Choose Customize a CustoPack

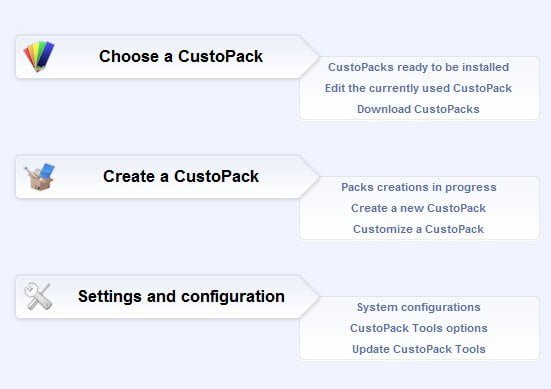click(x=418, y=229)
